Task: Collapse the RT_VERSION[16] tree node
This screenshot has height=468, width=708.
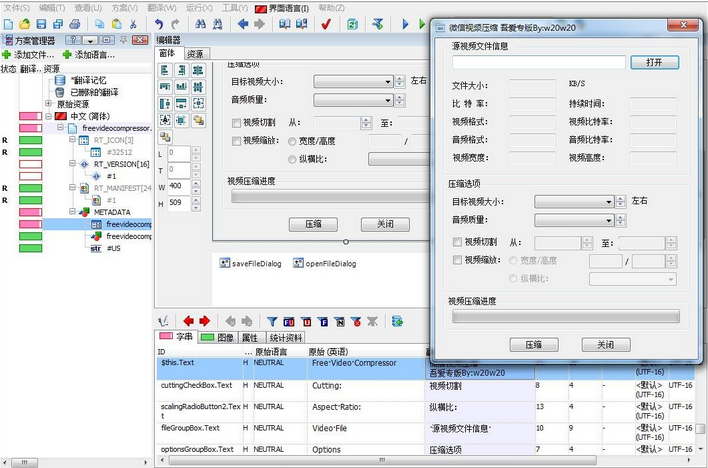Action: tap(72, 164)
